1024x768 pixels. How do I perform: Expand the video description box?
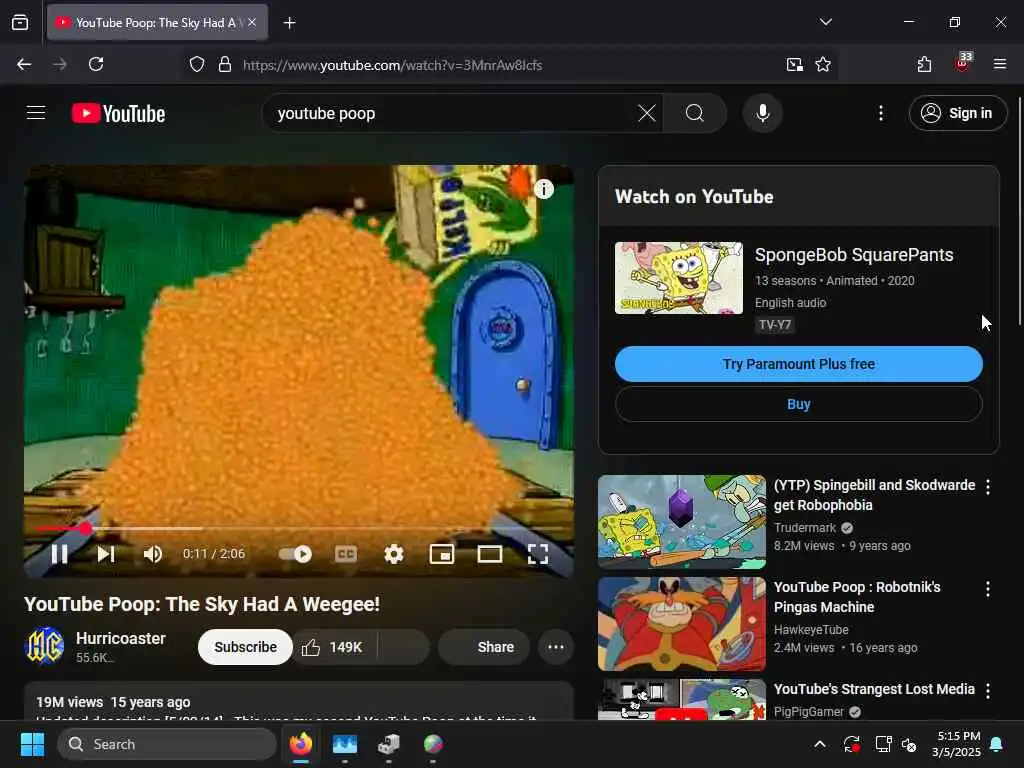click(x=298, y=702)
